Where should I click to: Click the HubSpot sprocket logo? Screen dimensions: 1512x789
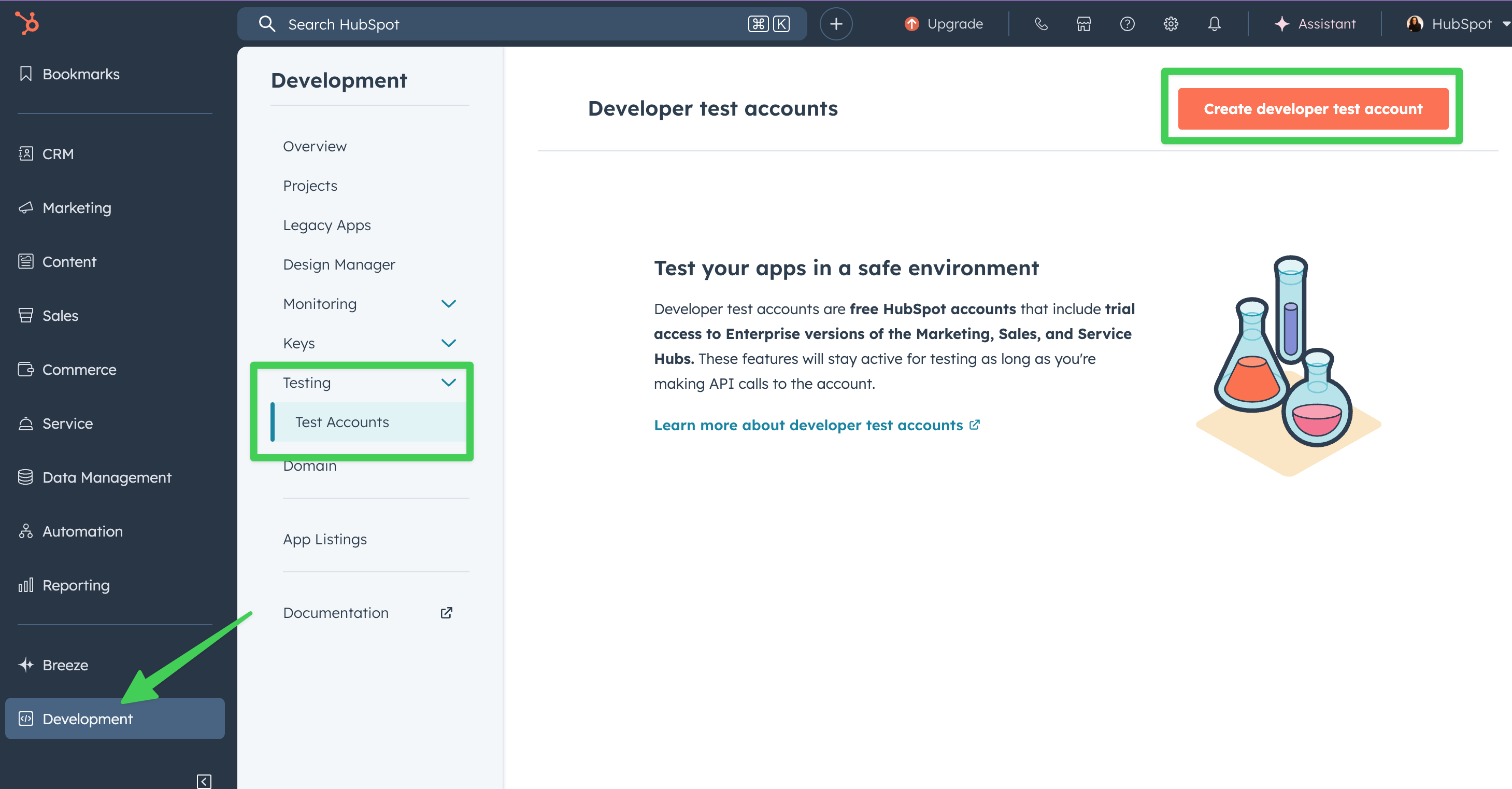(x=27, y=23)
